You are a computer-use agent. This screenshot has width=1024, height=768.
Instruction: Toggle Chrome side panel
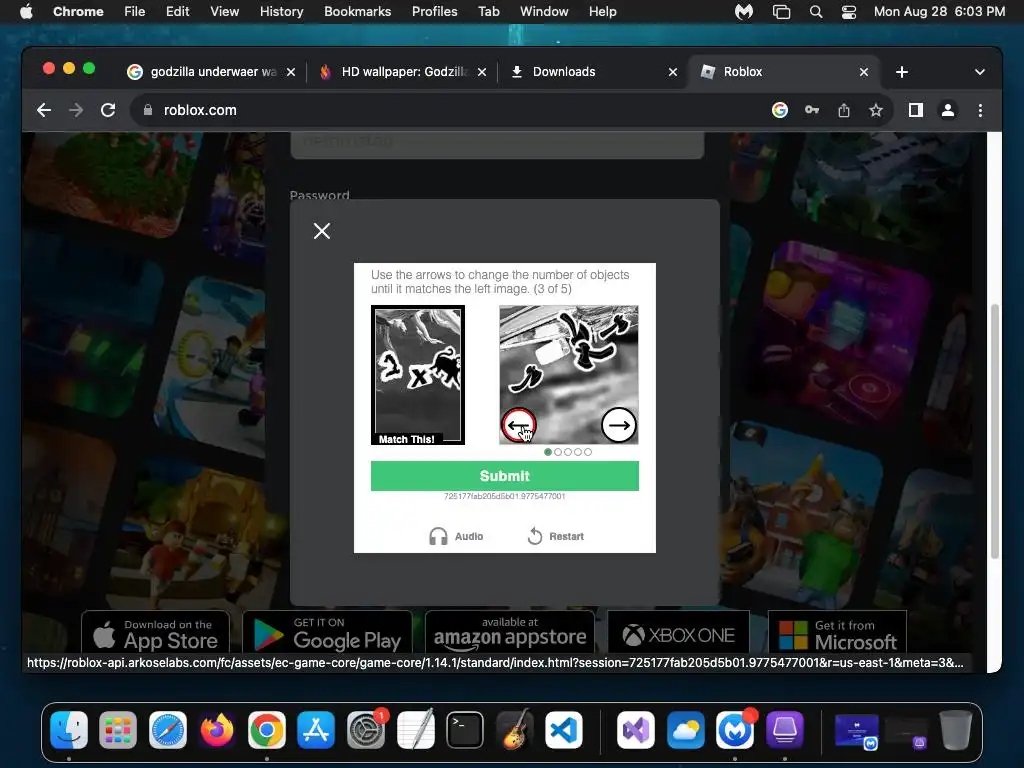(x=916, y=110)
